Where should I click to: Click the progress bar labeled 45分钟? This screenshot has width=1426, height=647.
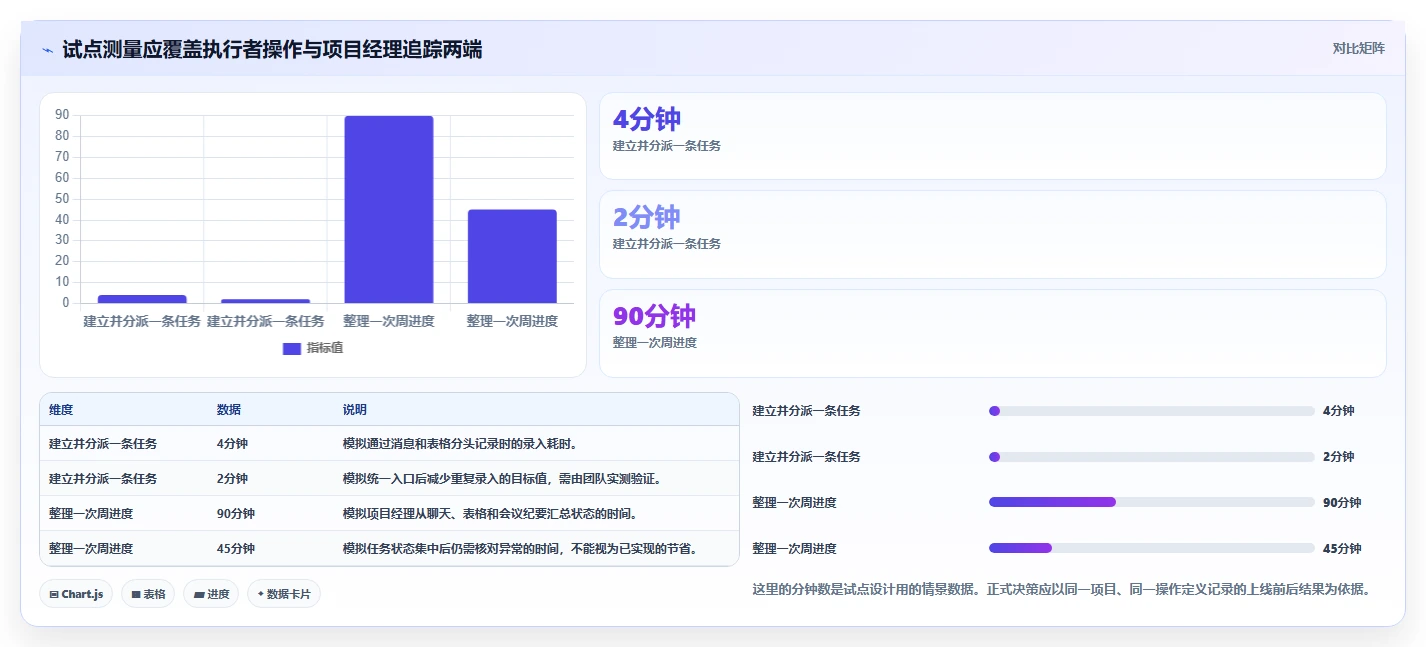pyautogui.click(x=1151, y=548)
